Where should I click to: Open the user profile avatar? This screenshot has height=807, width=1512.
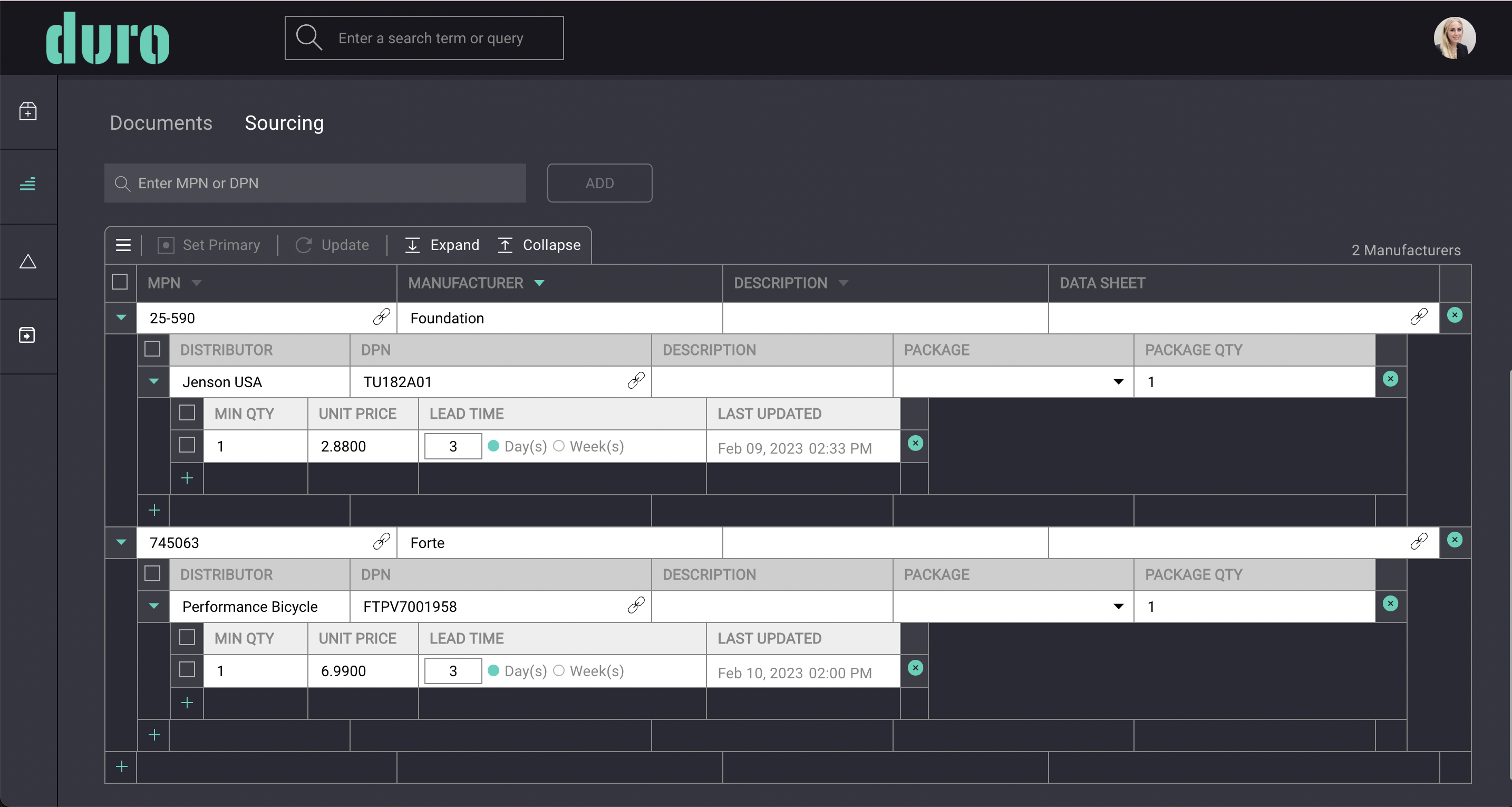1455,37
